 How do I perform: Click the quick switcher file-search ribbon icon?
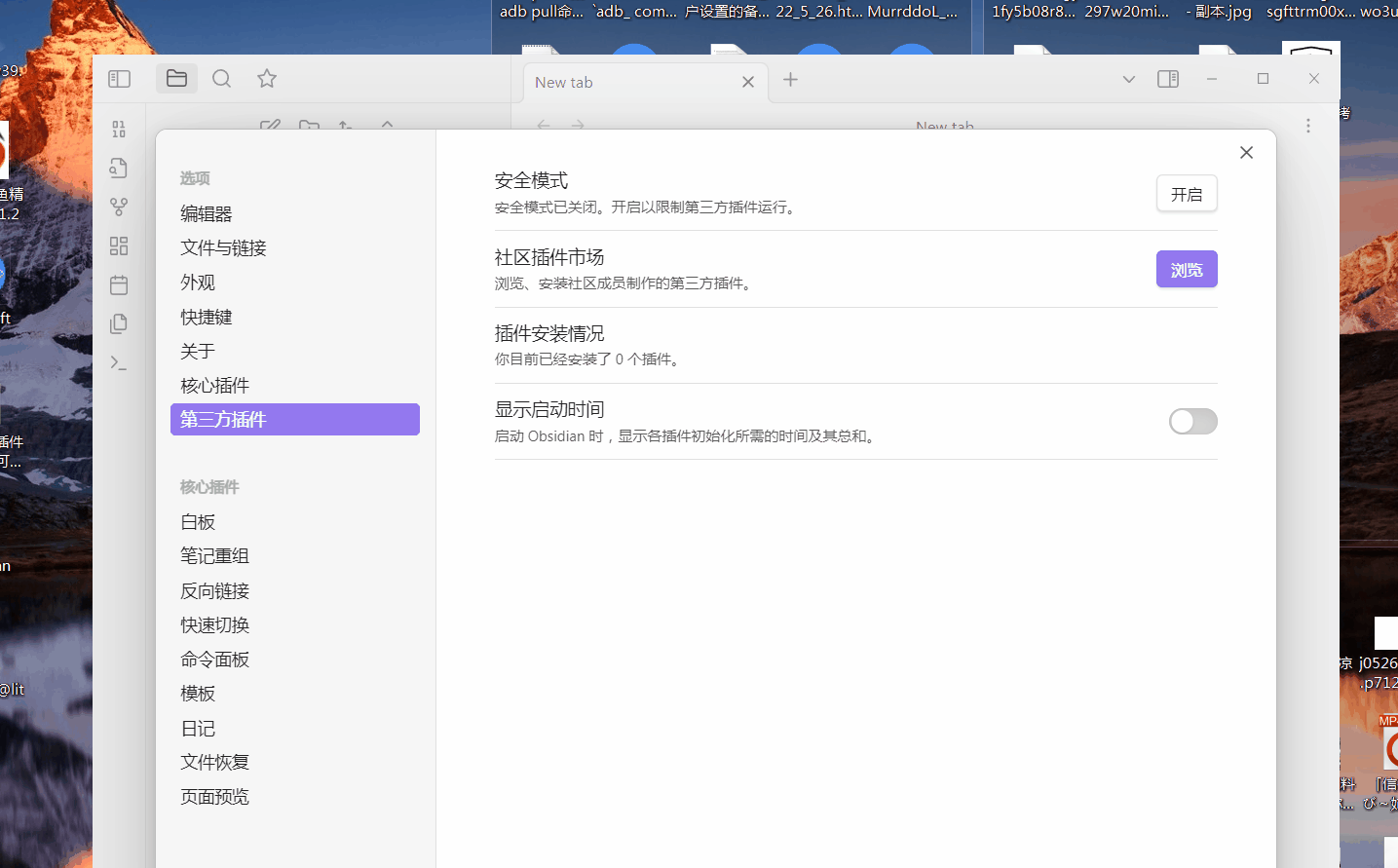pos(119,169)
